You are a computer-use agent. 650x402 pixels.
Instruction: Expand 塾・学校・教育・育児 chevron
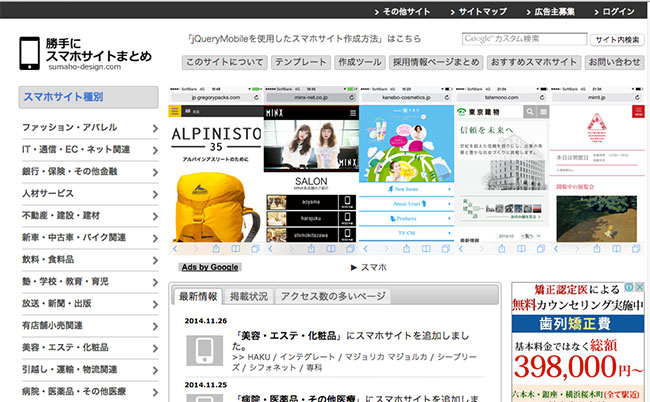click(155, 282)
